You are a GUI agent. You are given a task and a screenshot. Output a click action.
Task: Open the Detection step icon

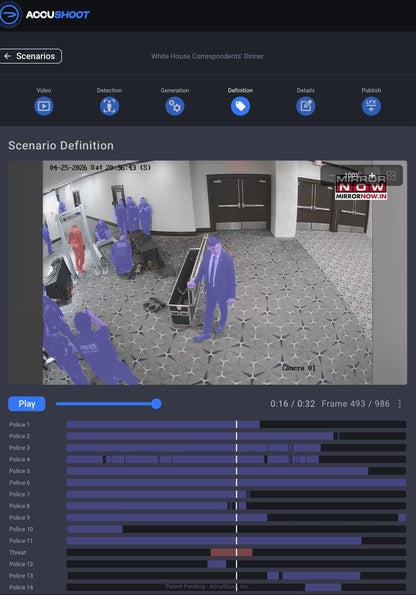pos(109,106)
